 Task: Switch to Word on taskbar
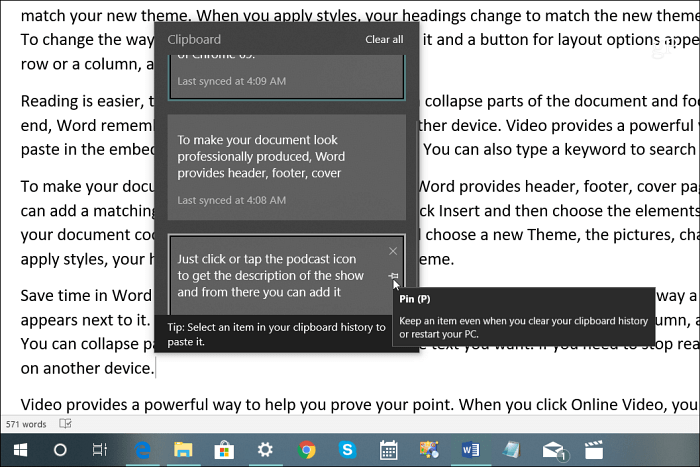(x=470, y=450)
